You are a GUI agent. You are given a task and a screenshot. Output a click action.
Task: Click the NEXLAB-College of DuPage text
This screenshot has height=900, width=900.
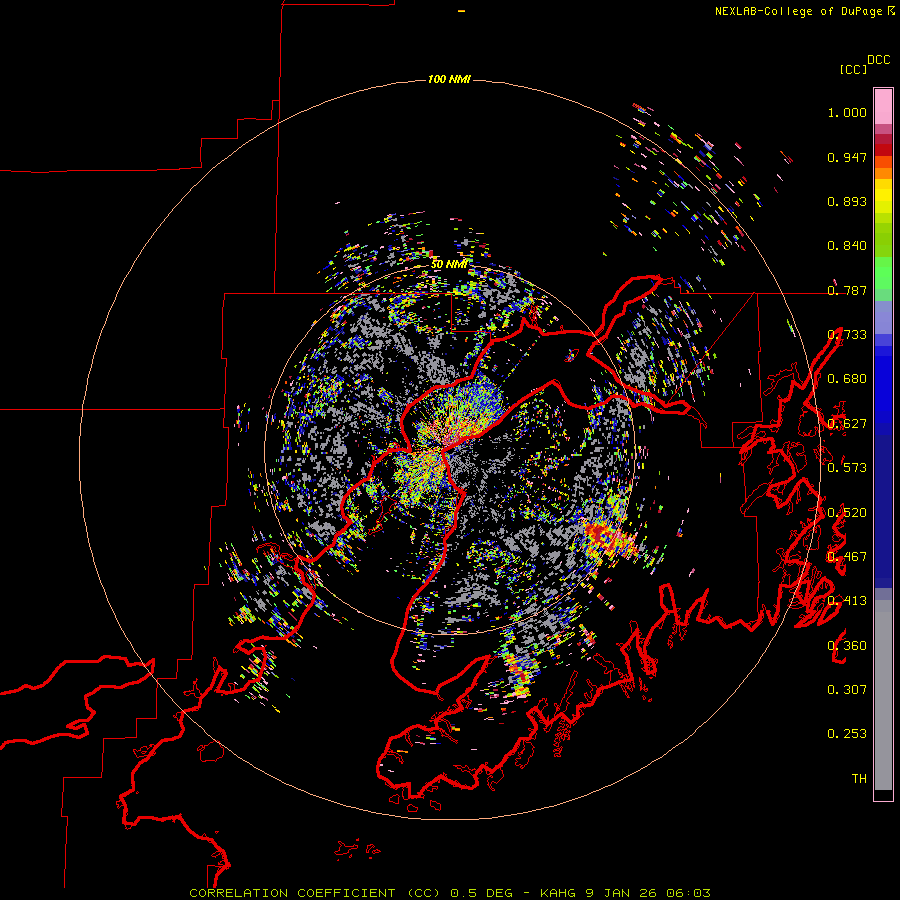click(798, 11)
